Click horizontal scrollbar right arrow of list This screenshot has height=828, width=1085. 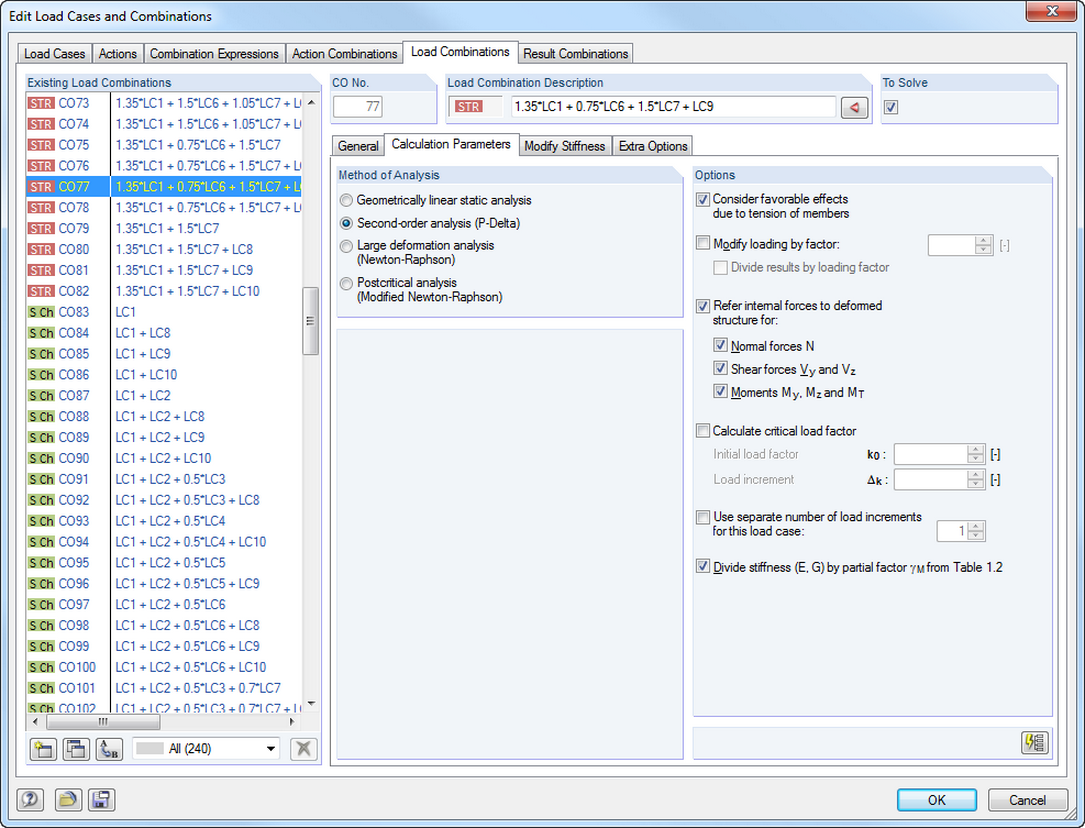tap(292, 721)
